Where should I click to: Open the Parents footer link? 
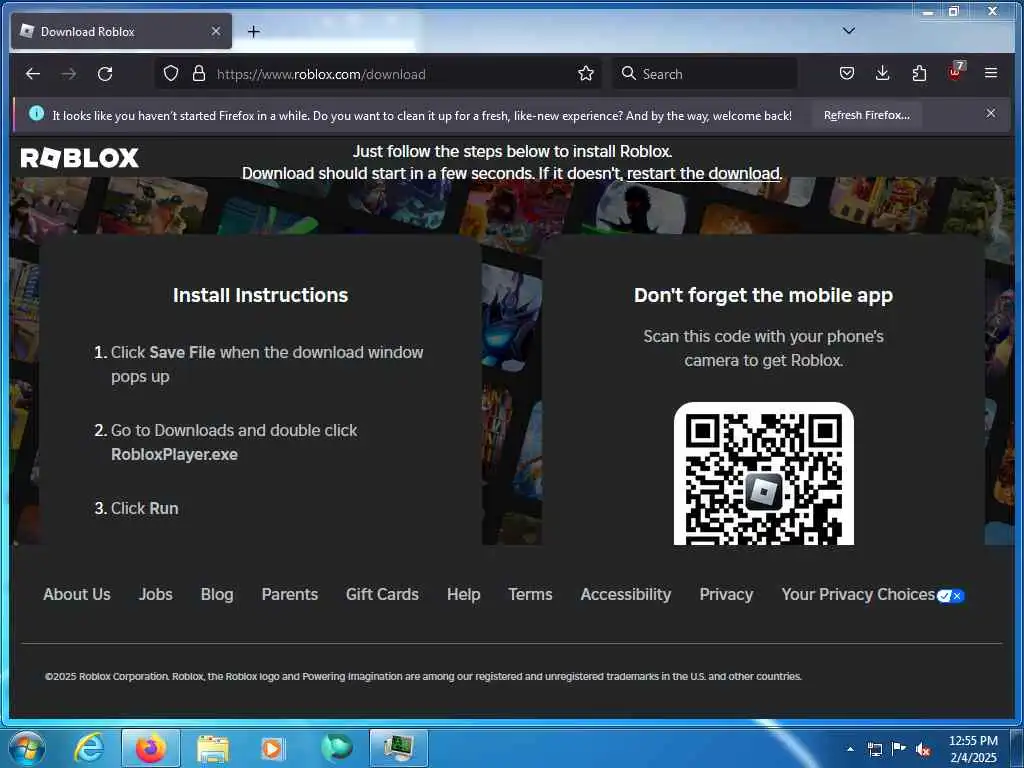click(x=289, y=594)
